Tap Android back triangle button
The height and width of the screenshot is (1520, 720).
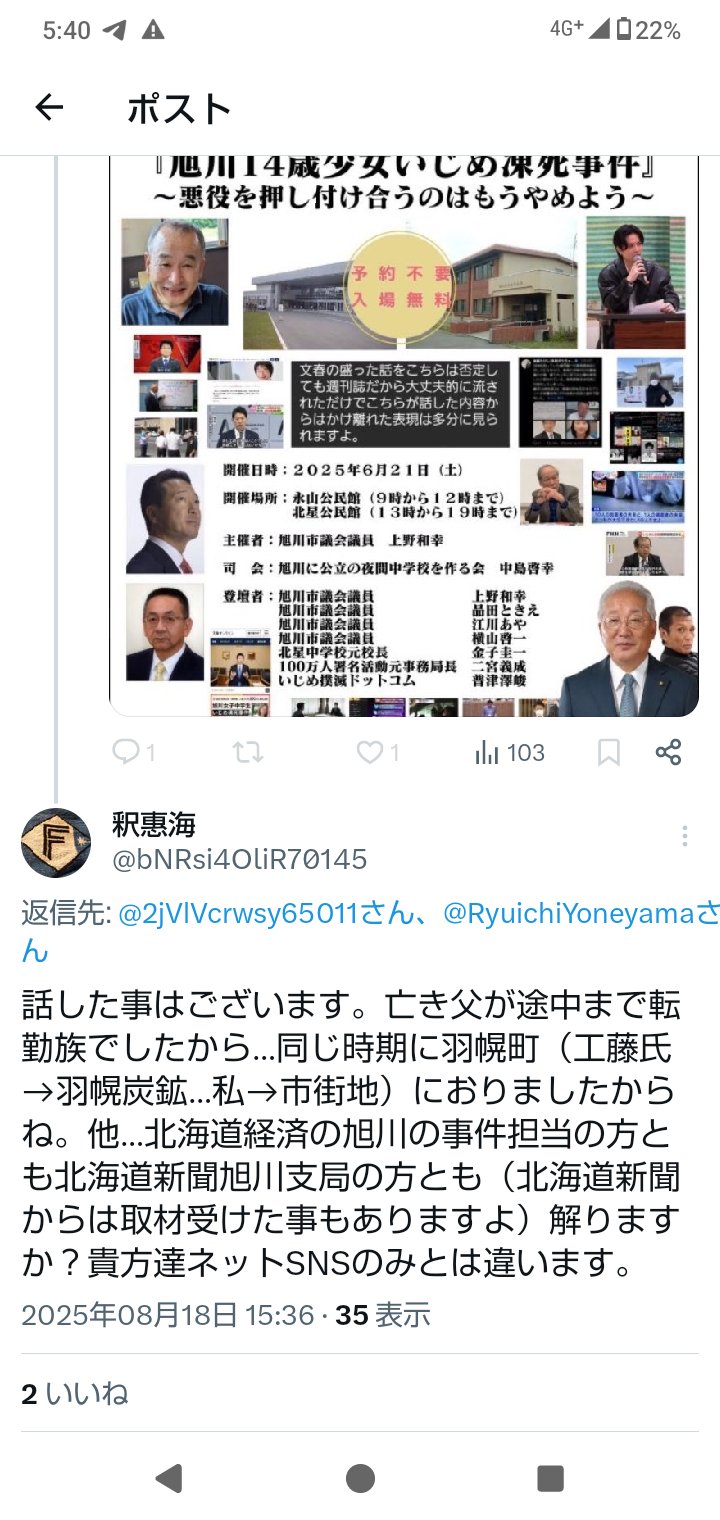tap(169, 1478)
